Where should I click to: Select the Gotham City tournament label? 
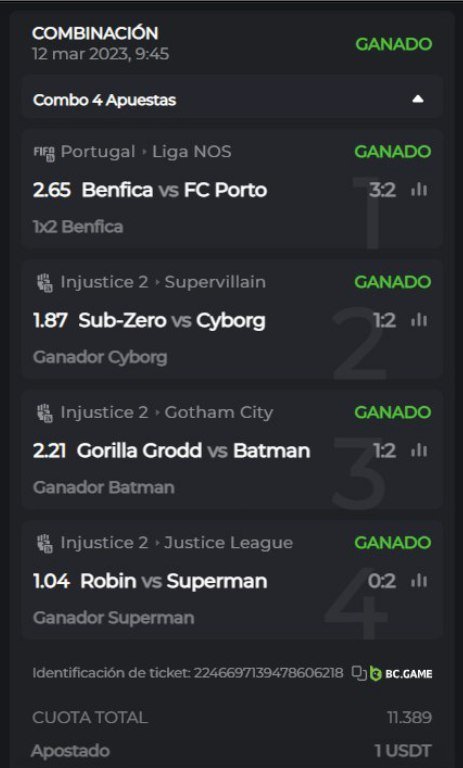tap(219, 412)
